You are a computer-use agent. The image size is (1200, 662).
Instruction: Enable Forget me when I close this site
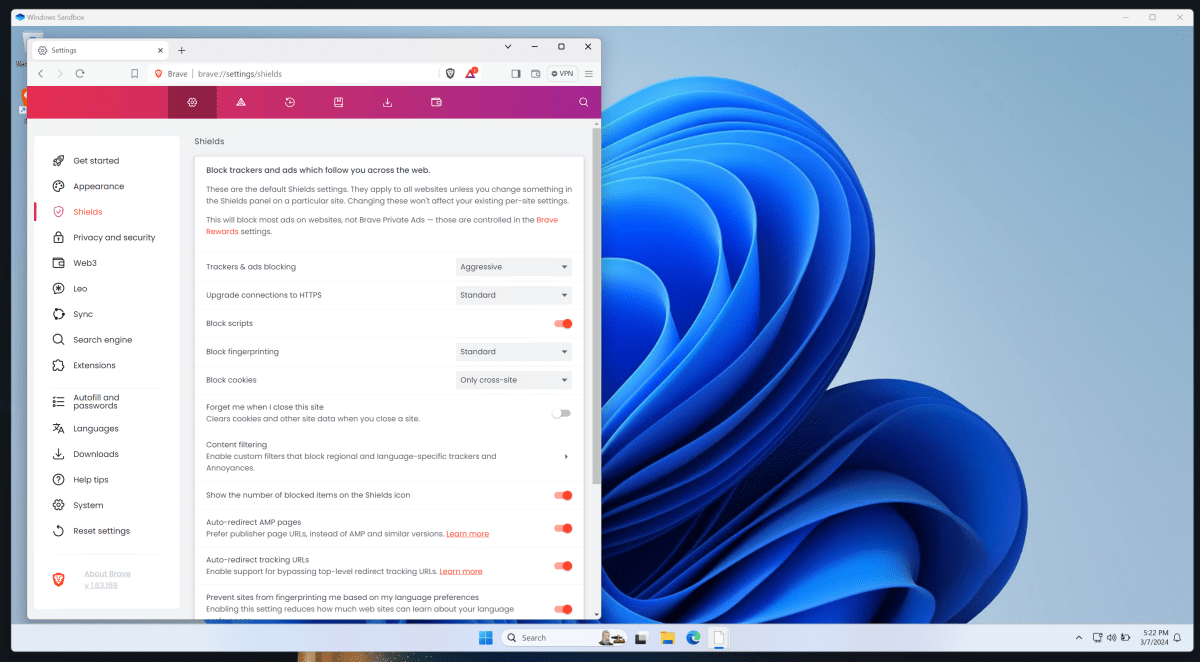562,412
